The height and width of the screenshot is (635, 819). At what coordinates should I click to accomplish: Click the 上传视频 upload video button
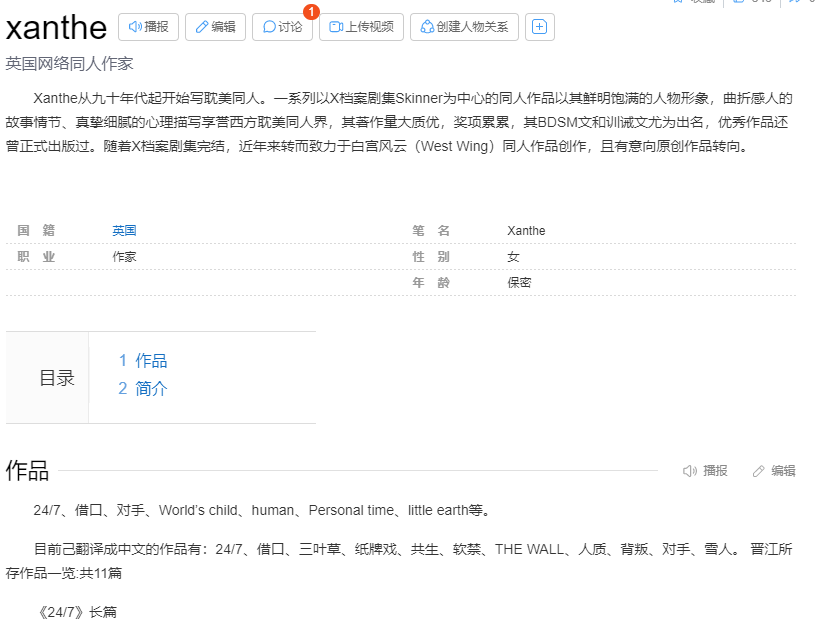pyautogui.click(x=361, y=27)
